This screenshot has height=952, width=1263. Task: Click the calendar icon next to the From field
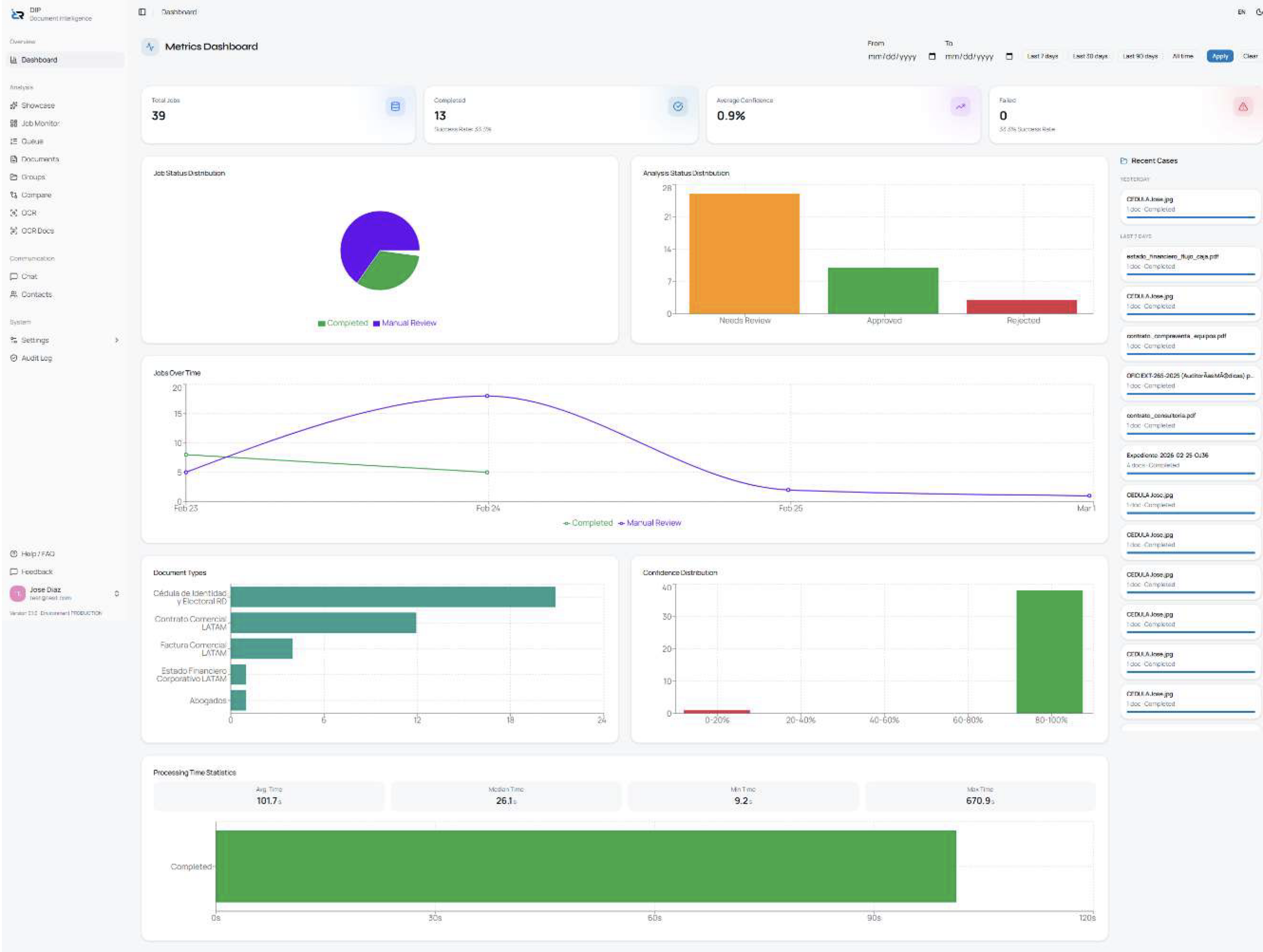[932, 56]
